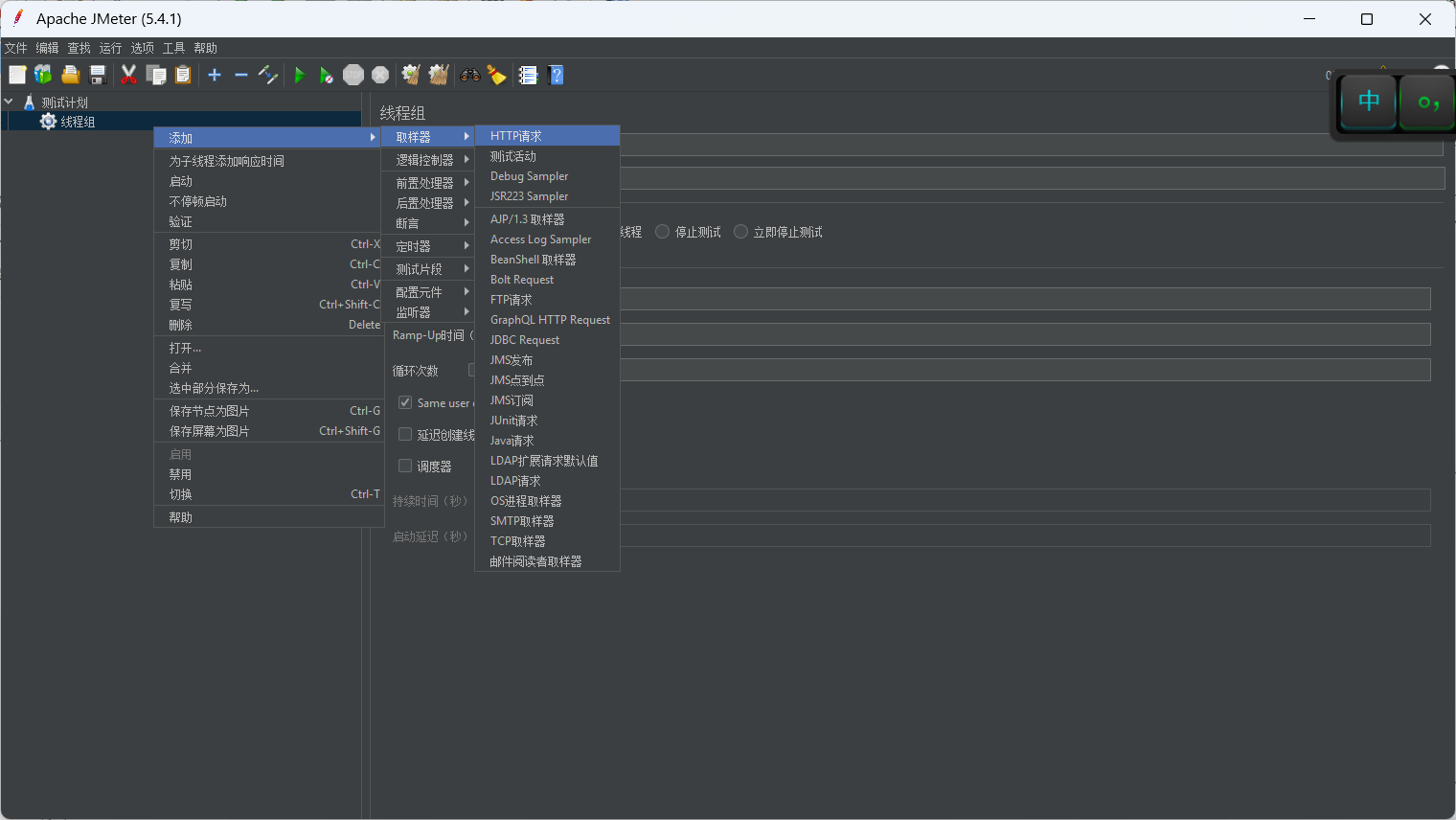
Task: Toggle the Same user checkbox
Action: tap(405, 402)
